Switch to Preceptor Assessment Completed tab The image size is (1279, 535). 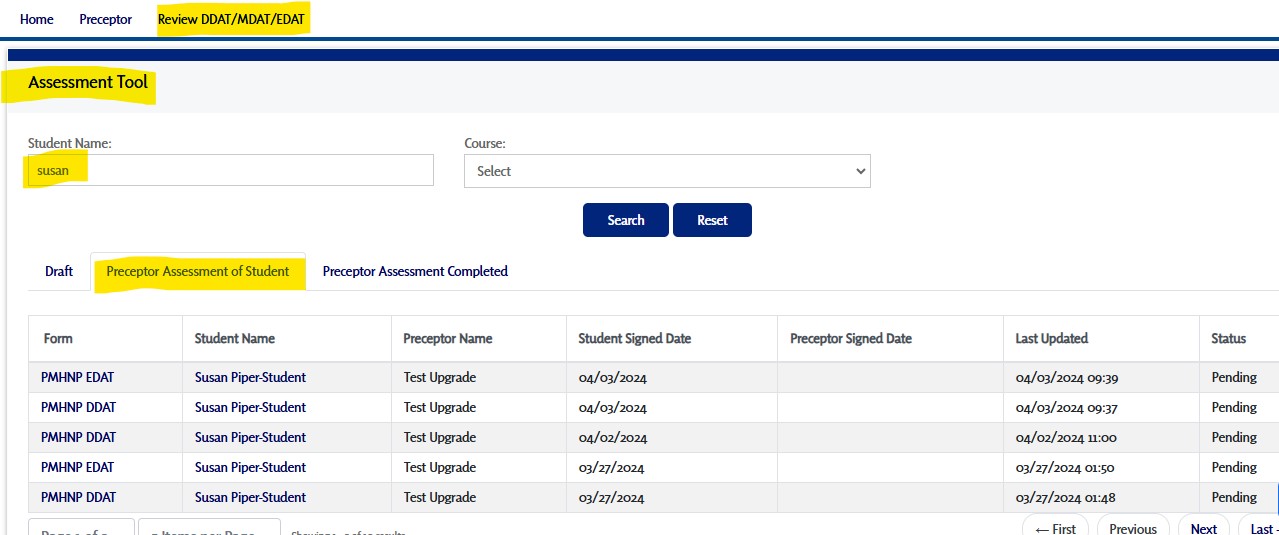tap(415, 271)
